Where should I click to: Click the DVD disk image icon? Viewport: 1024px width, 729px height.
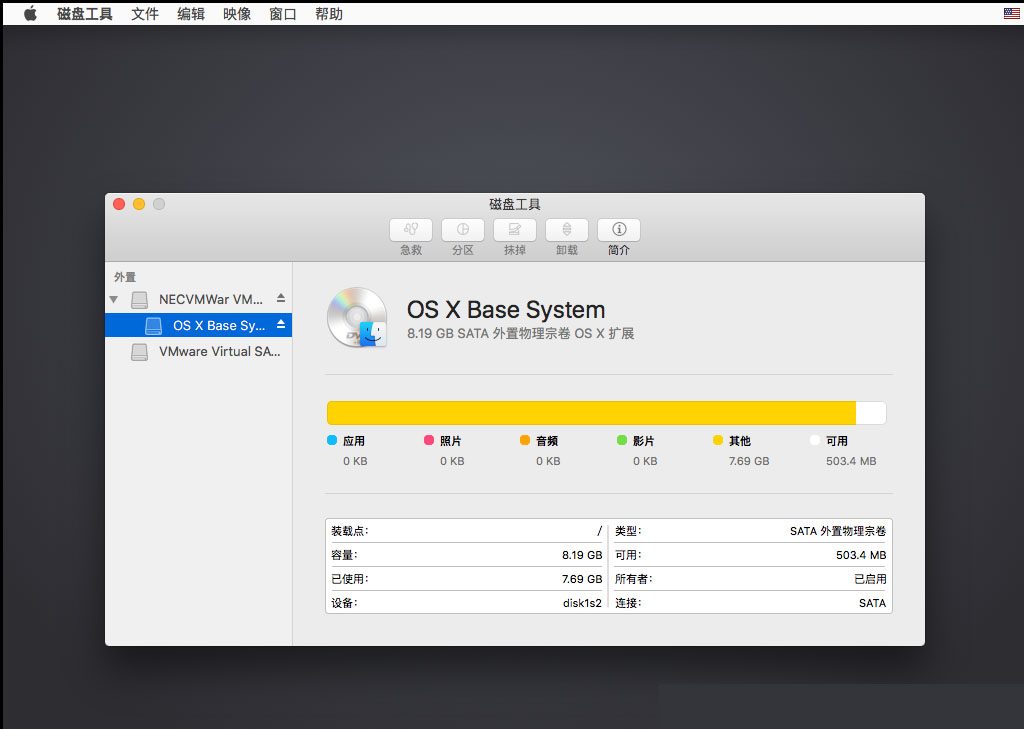point(357,318)
